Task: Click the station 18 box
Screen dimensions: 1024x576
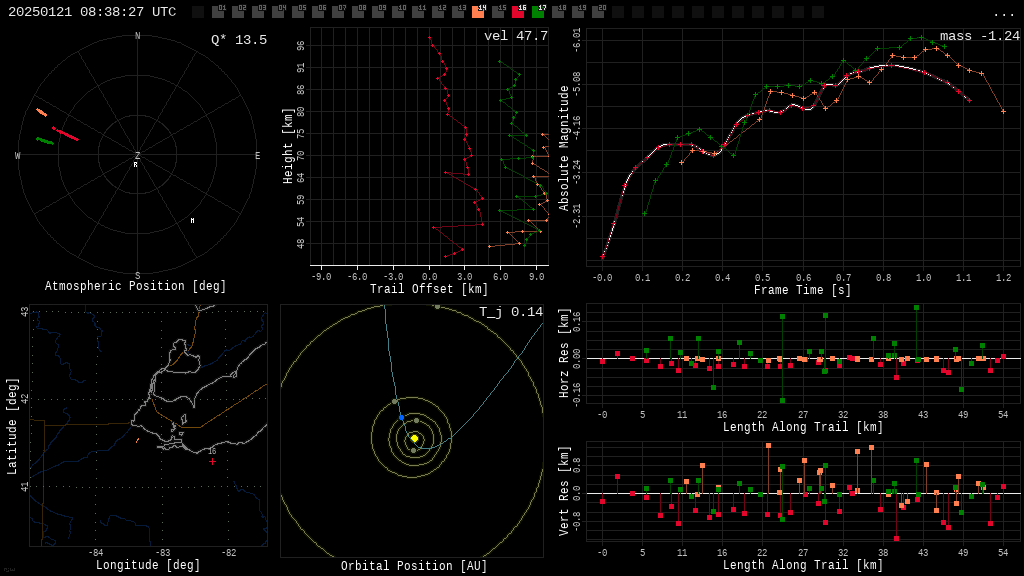Action: pos(558,11)
